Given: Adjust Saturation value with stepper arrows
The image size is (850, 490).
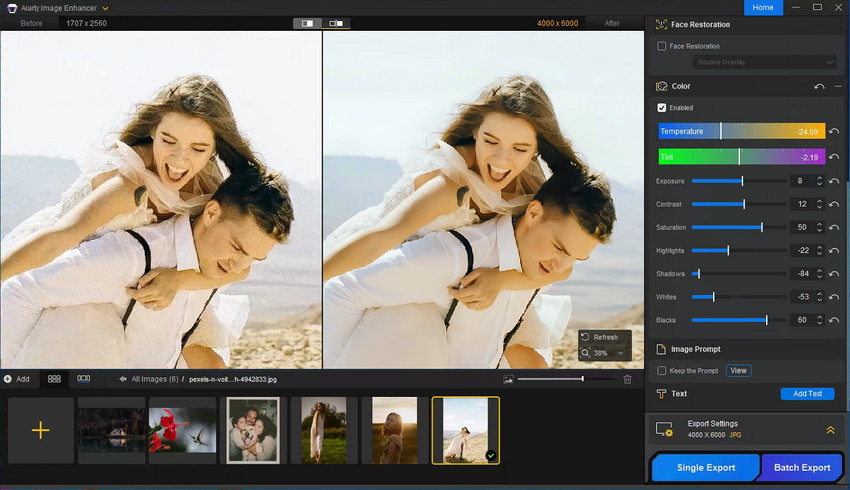Looking at the screenshot, I should pyautogui.click(x=819, y=228).
